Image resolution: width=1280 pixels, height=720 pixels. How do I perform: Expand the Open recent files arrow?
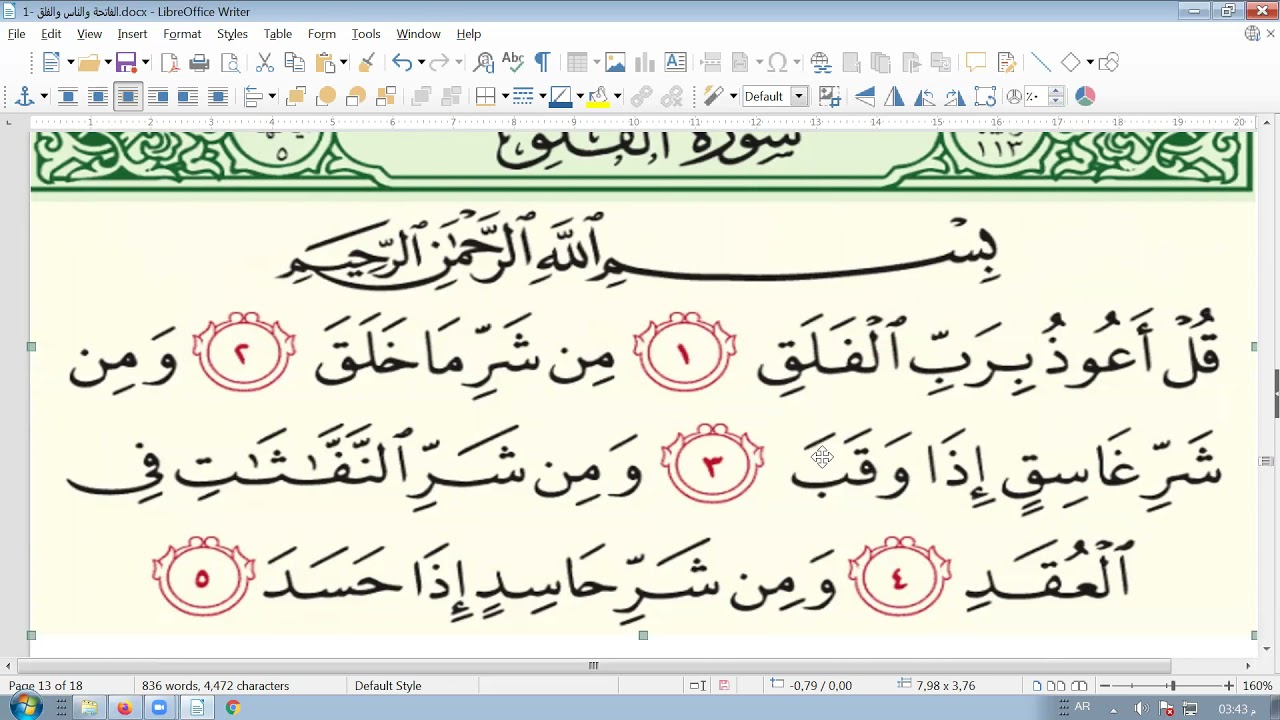coord(107,63)
